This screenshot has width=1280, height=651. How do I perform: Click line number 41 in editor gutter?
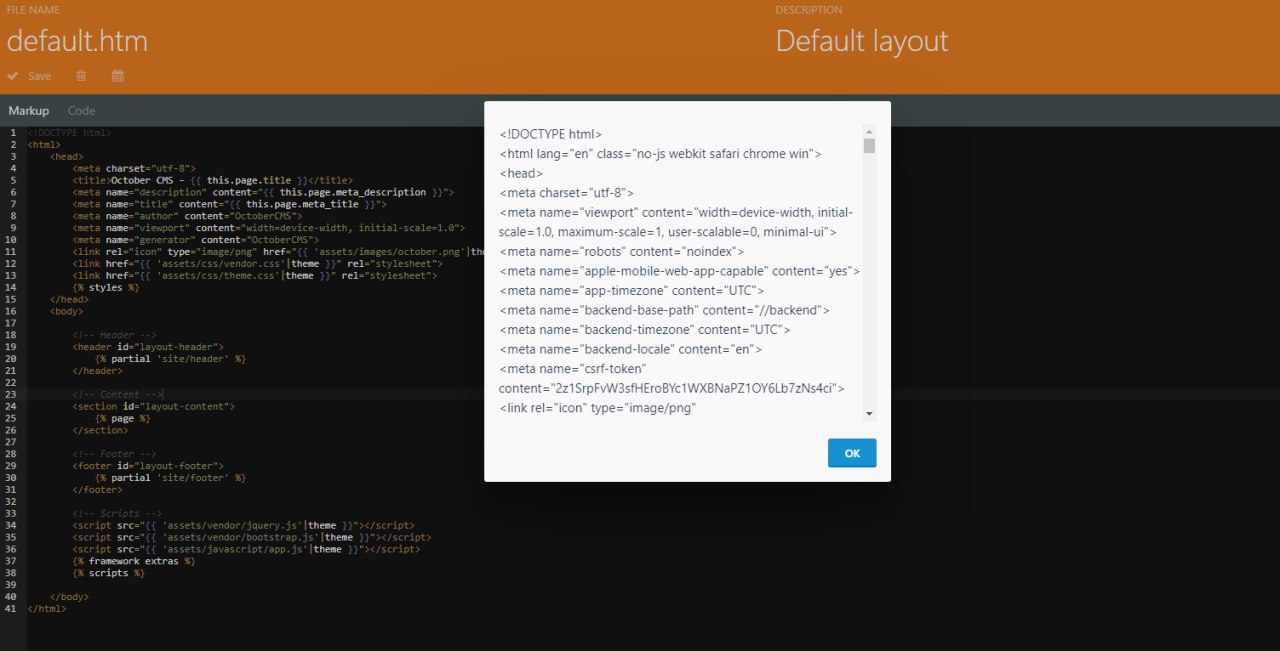pyautogui.click(x=9, y=609)
